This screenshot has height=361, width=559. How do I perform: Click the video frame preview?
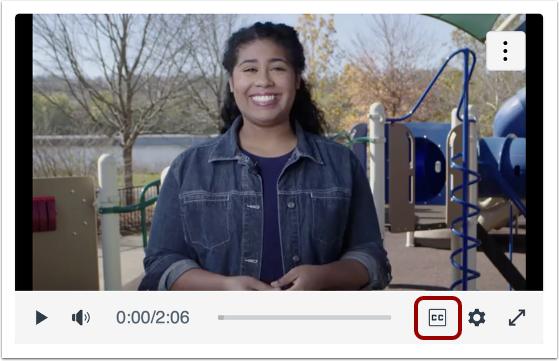[279, 152]
